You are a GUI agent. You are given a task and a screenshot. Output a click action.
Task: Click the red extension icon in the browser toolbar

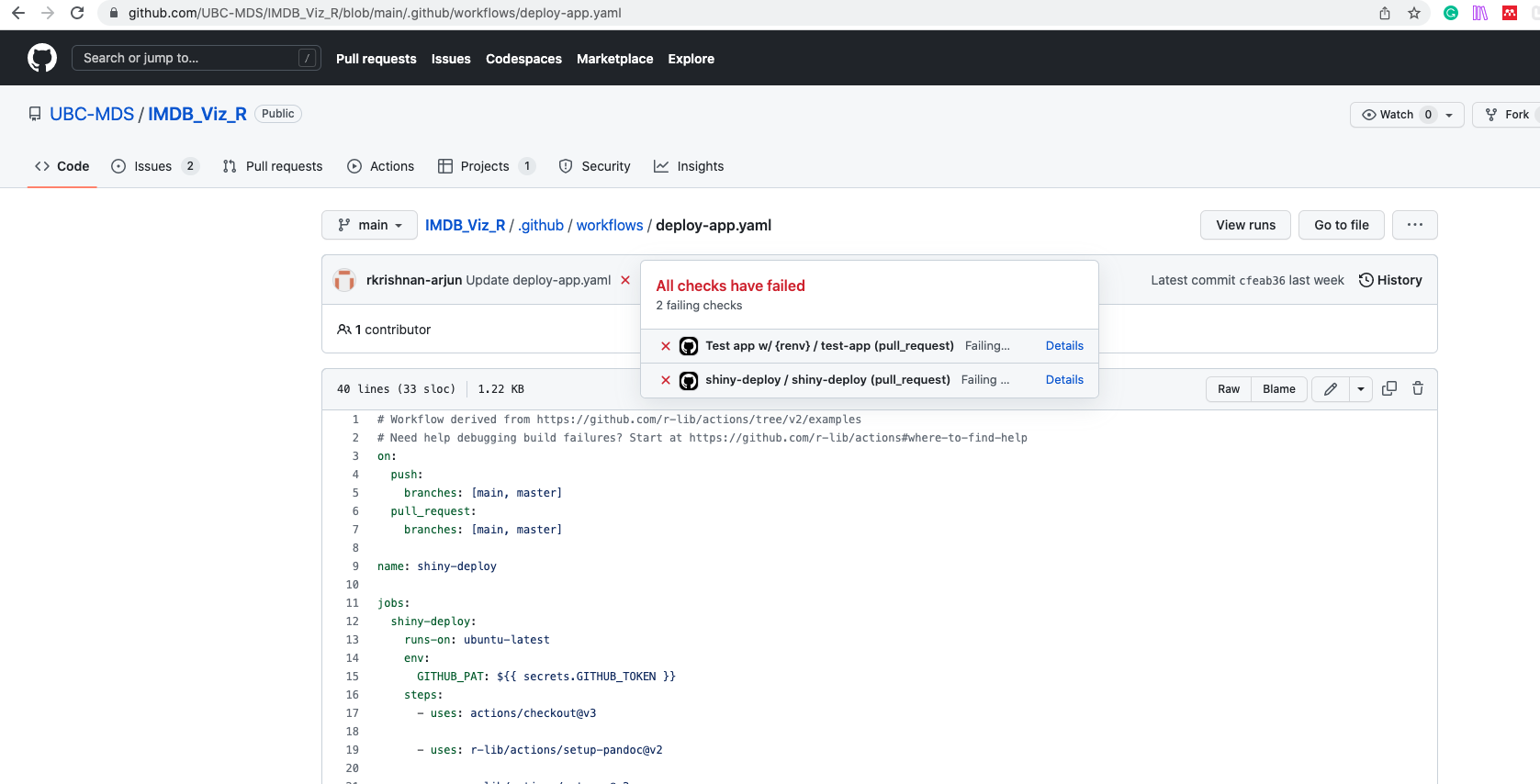(1510, 13)
